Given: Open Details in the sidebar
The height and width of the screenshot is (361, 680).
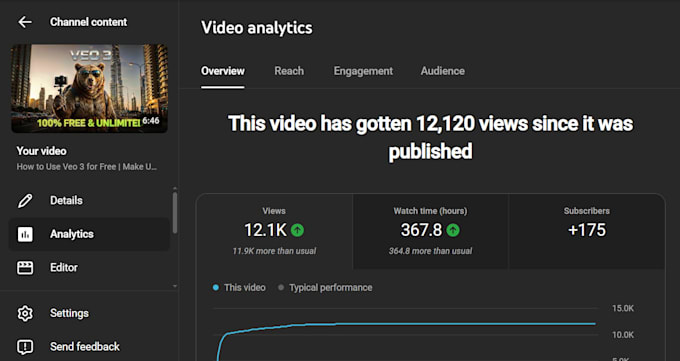Looking at the screenshot, I should tap(89, 200).
